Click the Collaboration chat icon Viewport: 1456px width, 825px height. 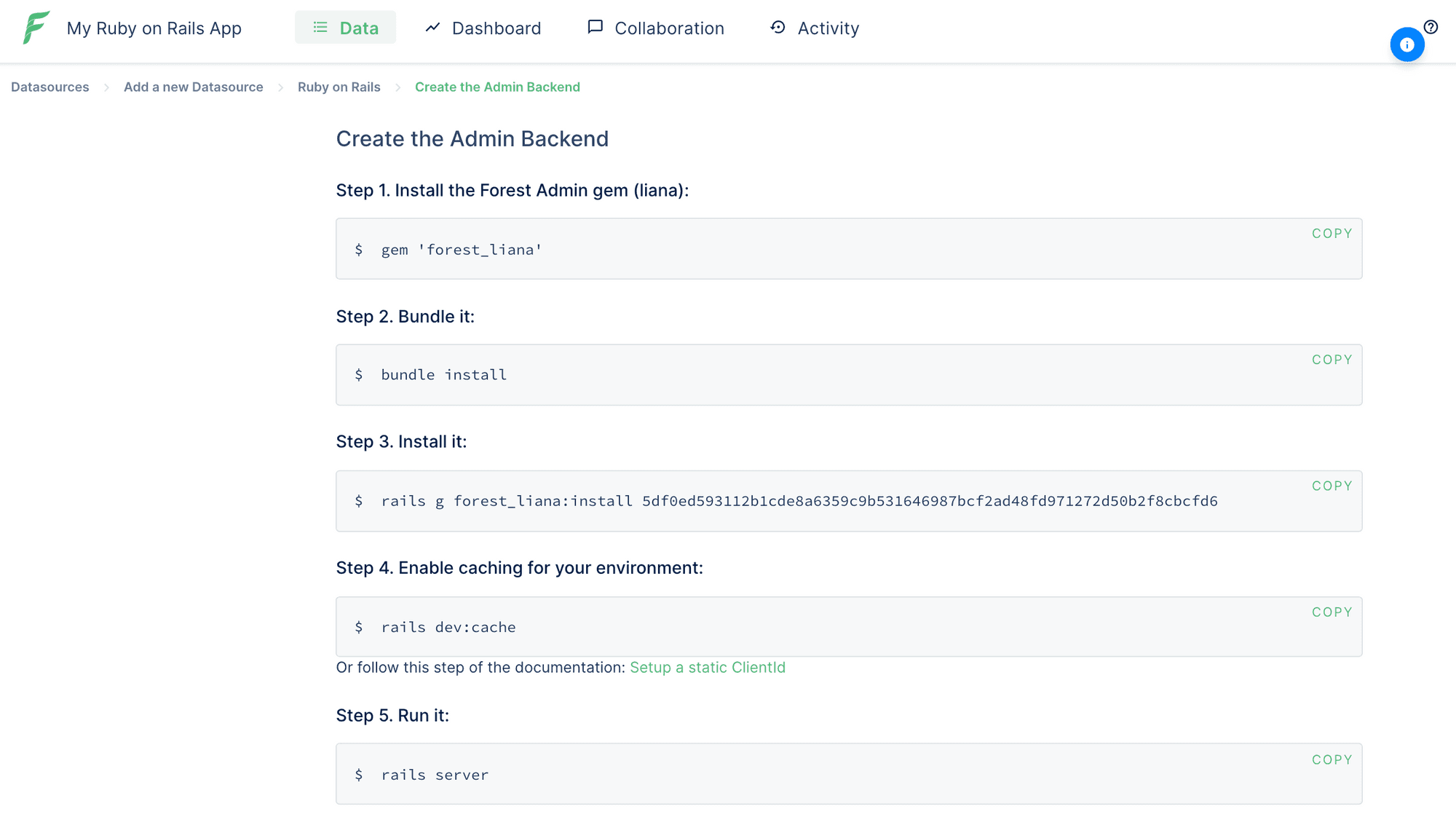[595, 28]
